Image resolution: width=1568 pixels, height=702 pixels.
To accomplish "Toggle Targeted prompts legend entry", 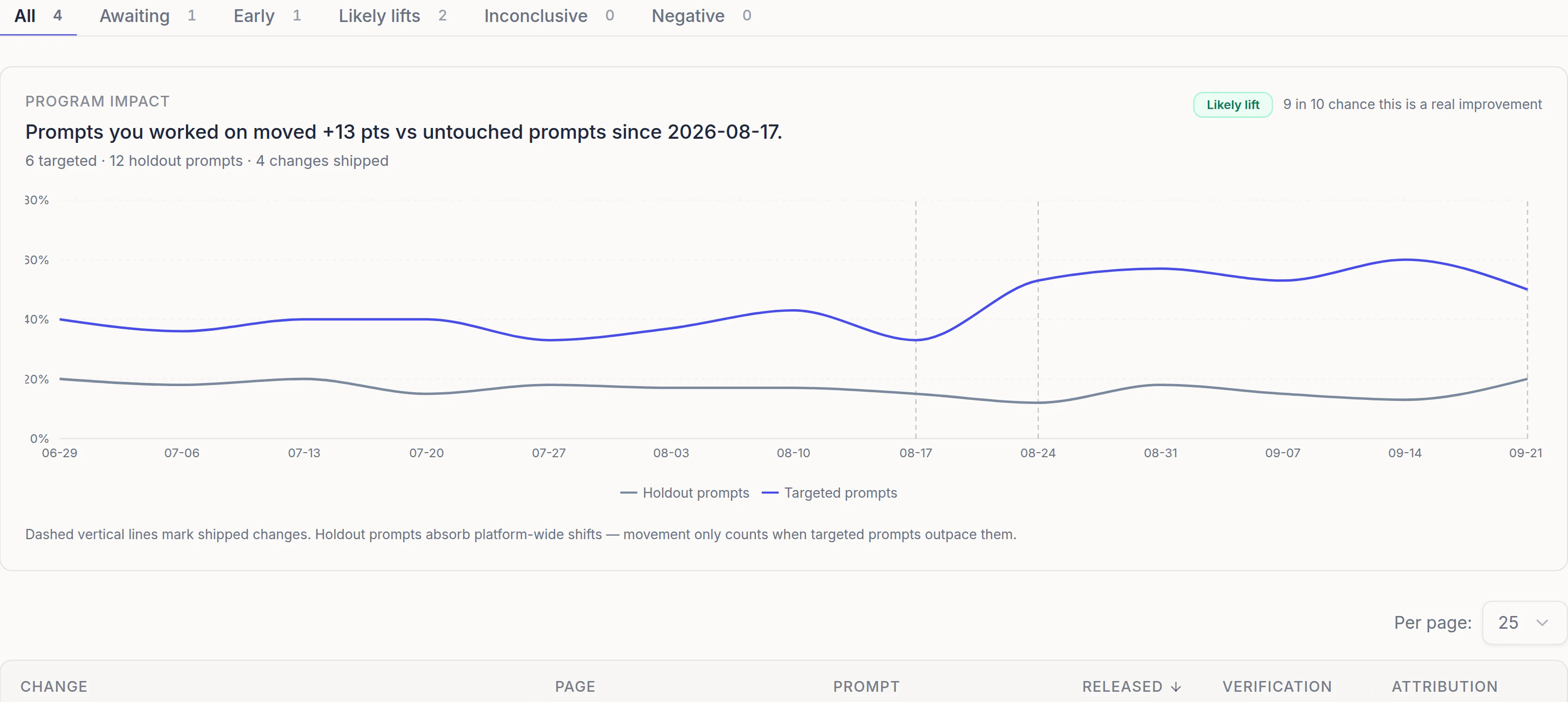I will [x=830, y=493].
